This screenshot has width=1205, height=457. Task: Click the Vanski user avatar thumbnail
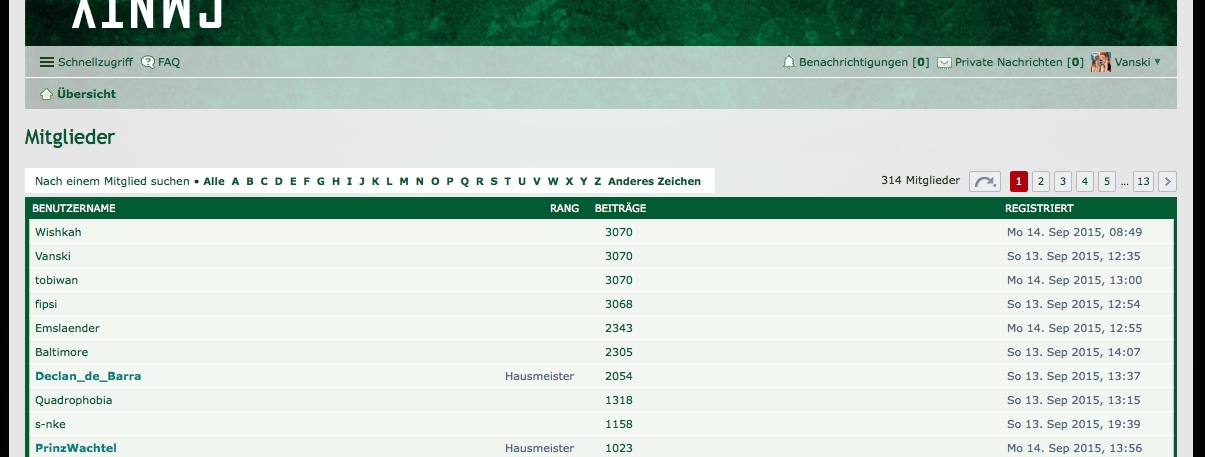pyautogui.click(x=1101, y=62)
